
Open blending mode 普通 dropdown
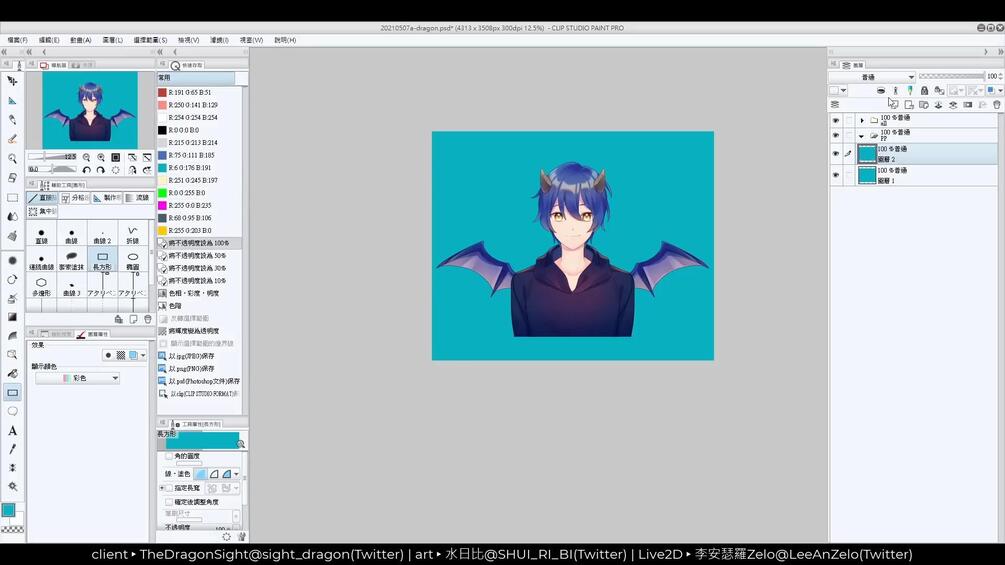click(x=872, y=77)
